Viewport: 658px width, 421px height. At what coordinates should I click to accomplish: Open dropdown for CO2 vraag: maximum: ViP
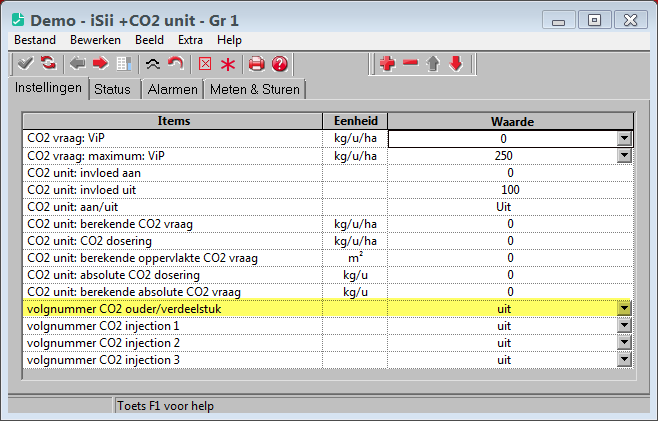point(624,156)
